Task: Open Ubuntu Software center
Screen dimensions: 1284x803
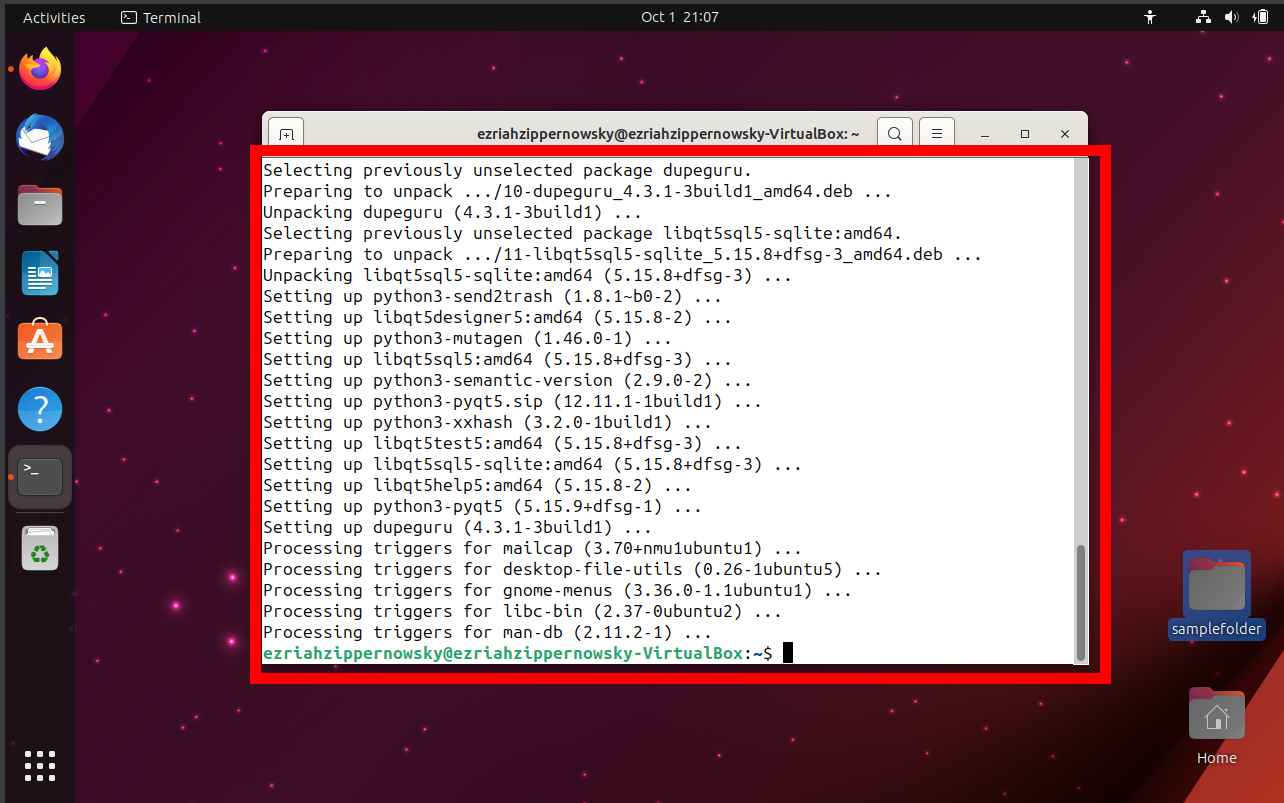Action: coord(39,340)
